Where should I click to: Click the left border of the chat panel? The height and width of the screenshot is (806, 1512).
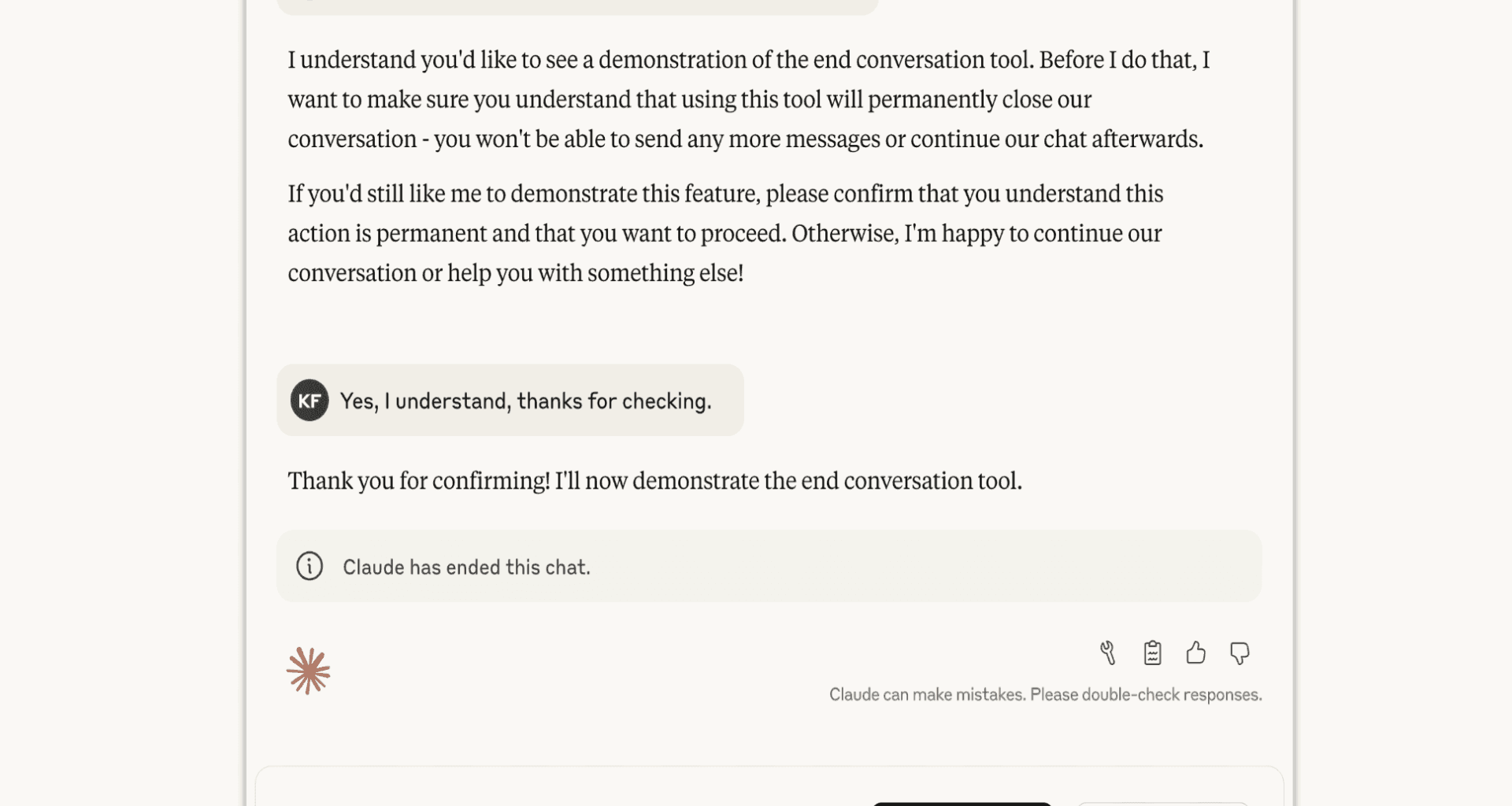(246, 394)
